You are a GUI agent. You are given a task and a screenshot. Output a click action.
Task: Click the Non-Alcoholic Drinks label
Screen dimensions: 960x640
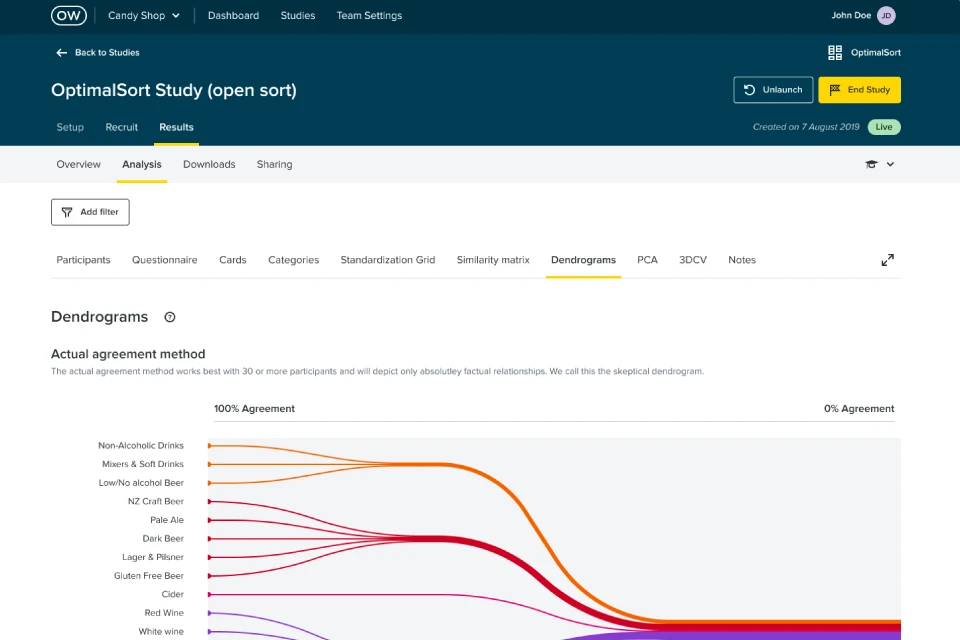click(x=141, y=445)
